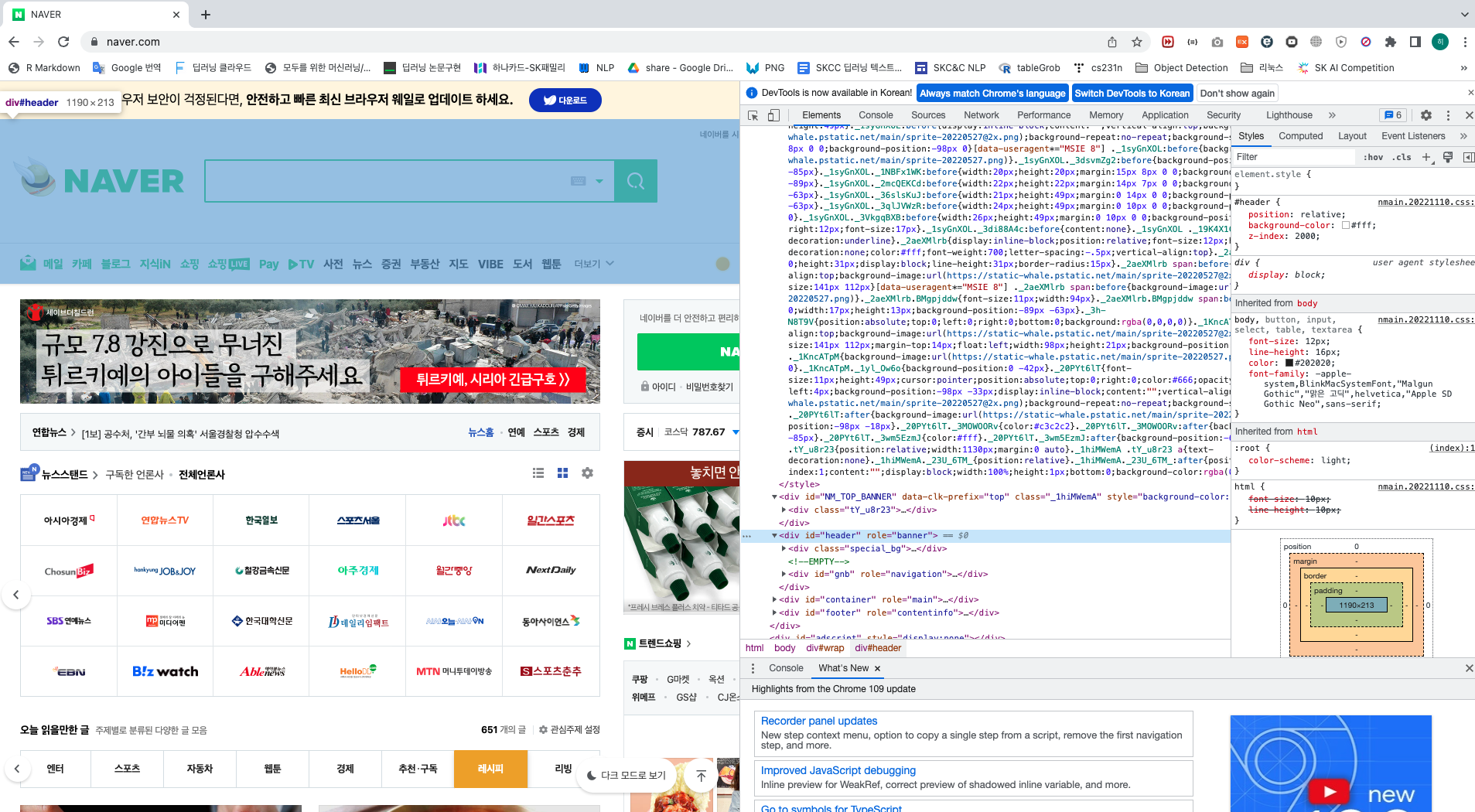Viewport: 1475px width, 812px height.
Task: Show more Styles pane tabs chevron
Action: click(x=1463, y=136)
